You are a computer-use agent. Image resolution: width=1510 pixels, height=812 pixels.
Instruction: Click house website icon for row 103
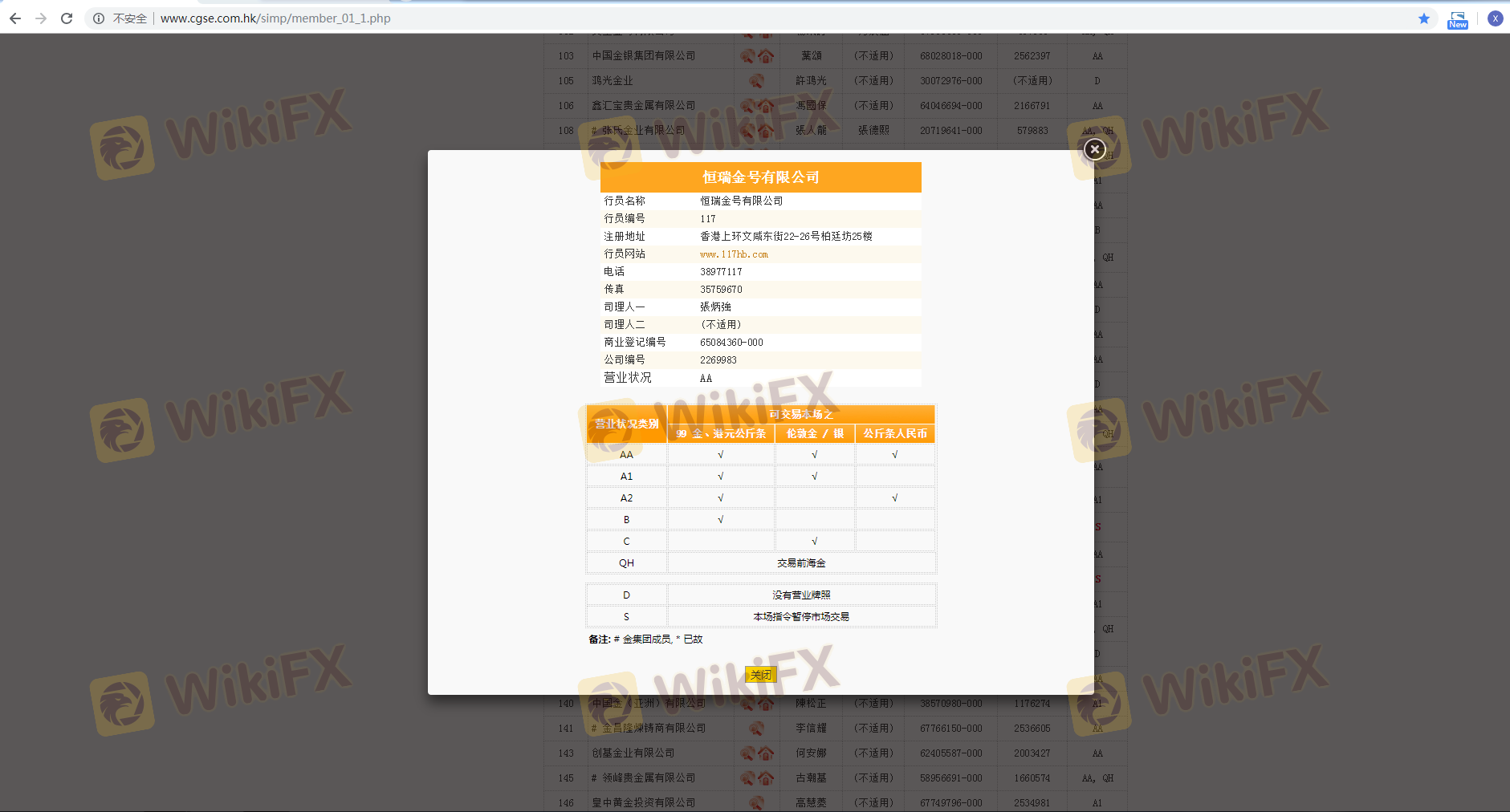coord(767,56)
